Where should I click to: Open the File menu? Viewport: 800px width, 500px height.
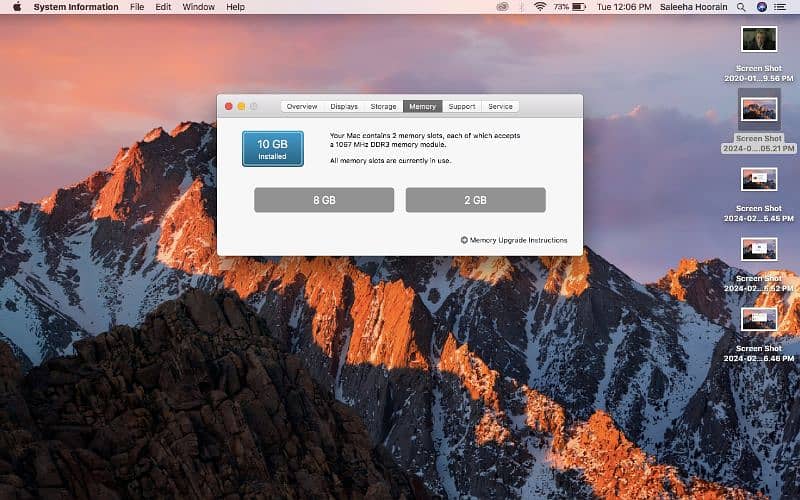coord(136,7)
